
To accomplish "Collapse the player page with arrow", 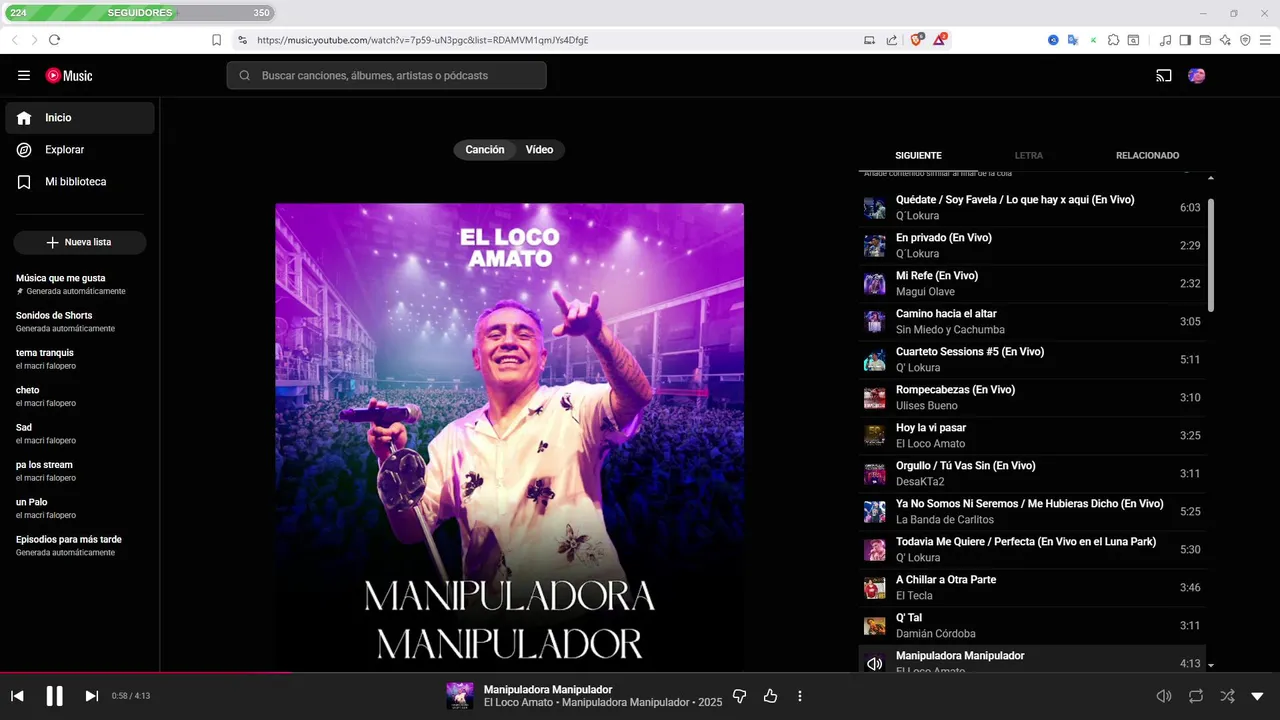I will 1257,696.
